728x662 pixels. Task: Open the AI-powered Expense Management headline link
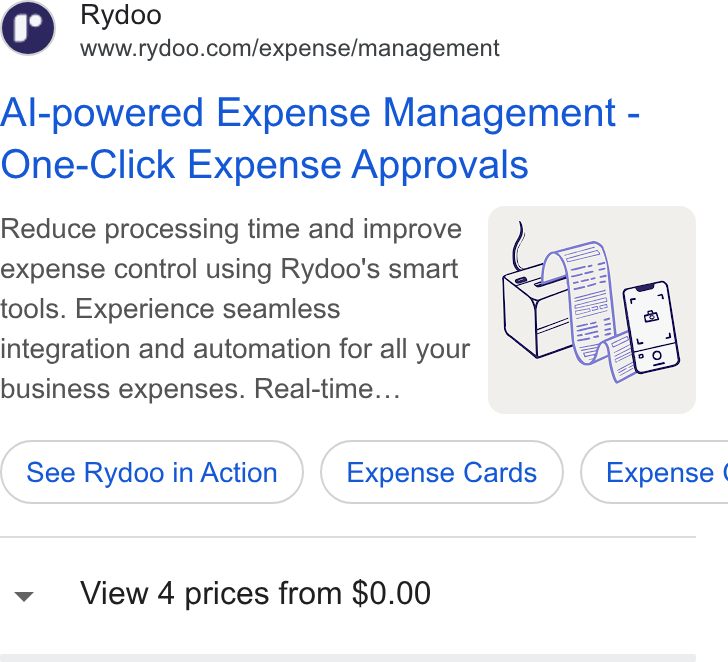pos(320,138)
